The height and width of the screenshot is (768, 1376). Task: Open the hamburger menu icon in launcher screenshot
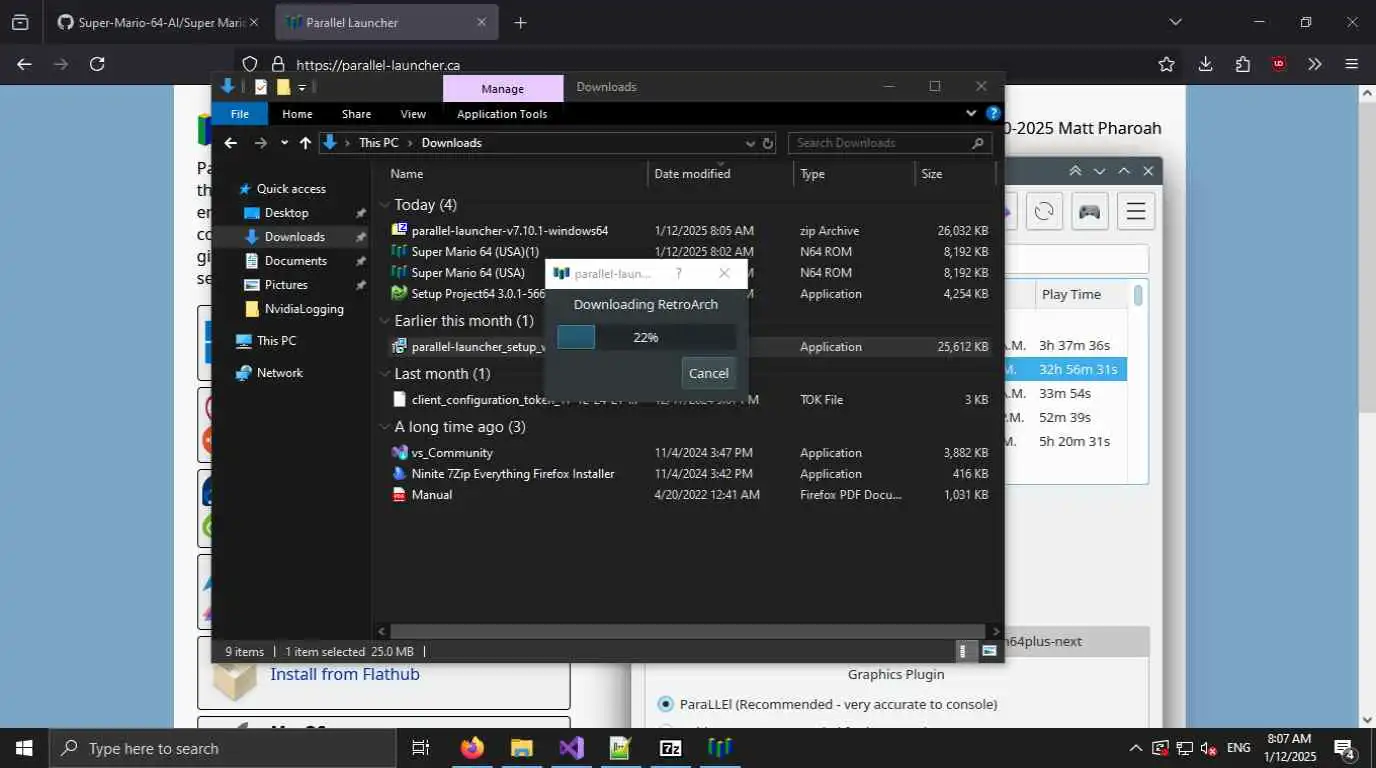(1135, 212)
